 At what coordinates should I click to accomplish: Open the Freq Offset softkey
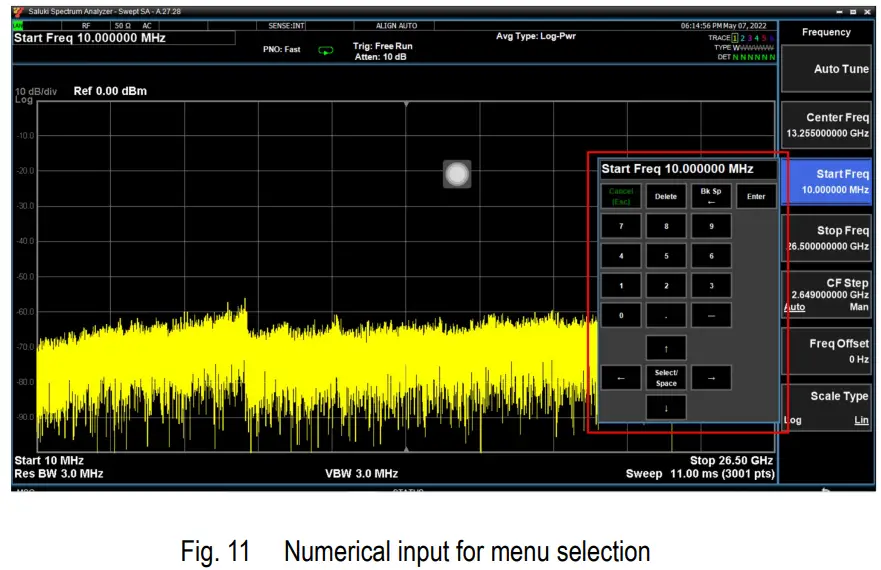click(x=826, y=351)
